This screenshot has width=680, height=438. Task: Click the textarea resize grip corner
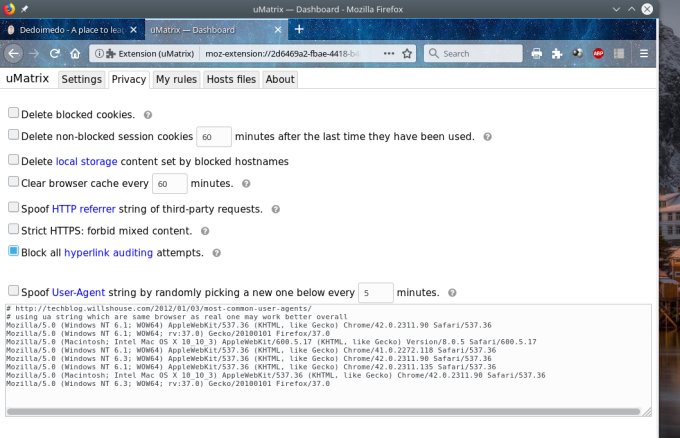(647, 412)
